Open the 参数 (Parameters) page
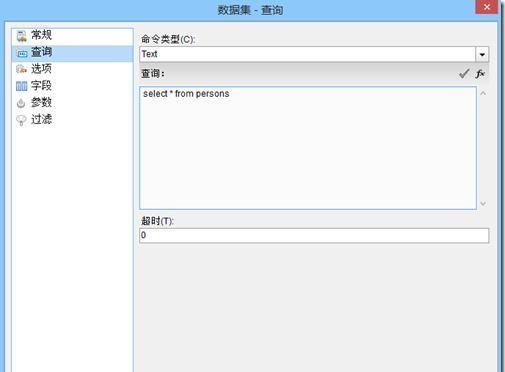This screenshot has height=372, width=505. point(72,103)
